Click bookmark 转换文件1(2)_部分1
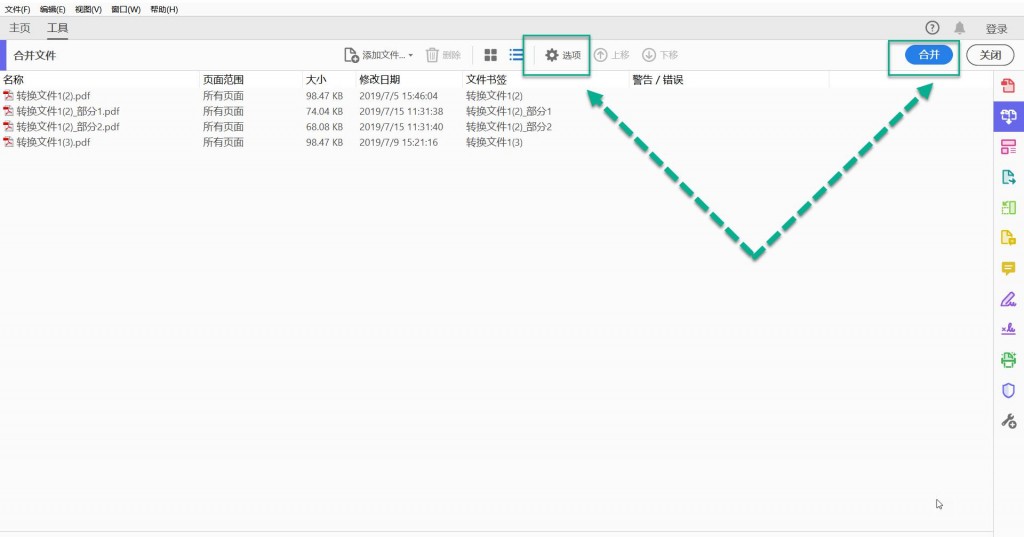This screenshot has width=1024, height=537. tap(509, 111)
